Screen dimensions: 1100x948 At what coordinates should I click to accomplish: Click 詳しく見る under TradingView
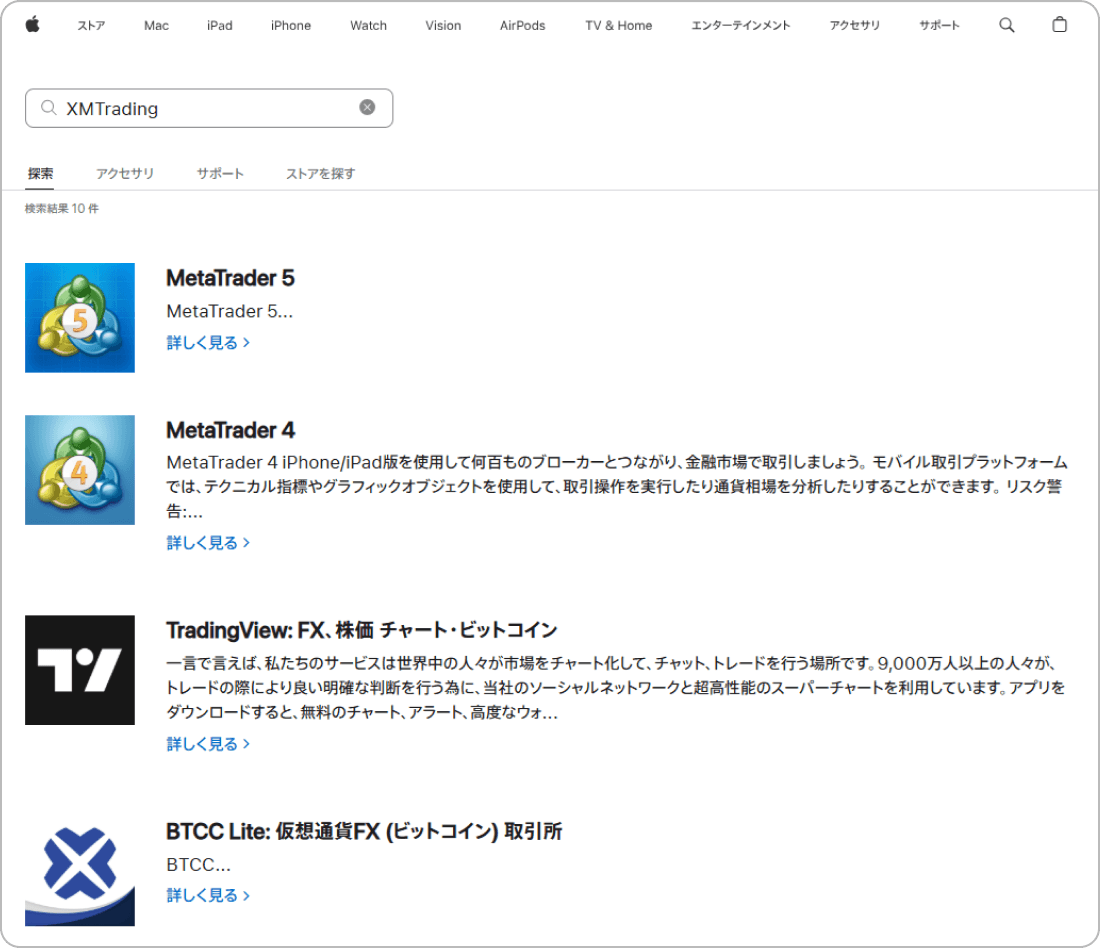tap(208, 744)
